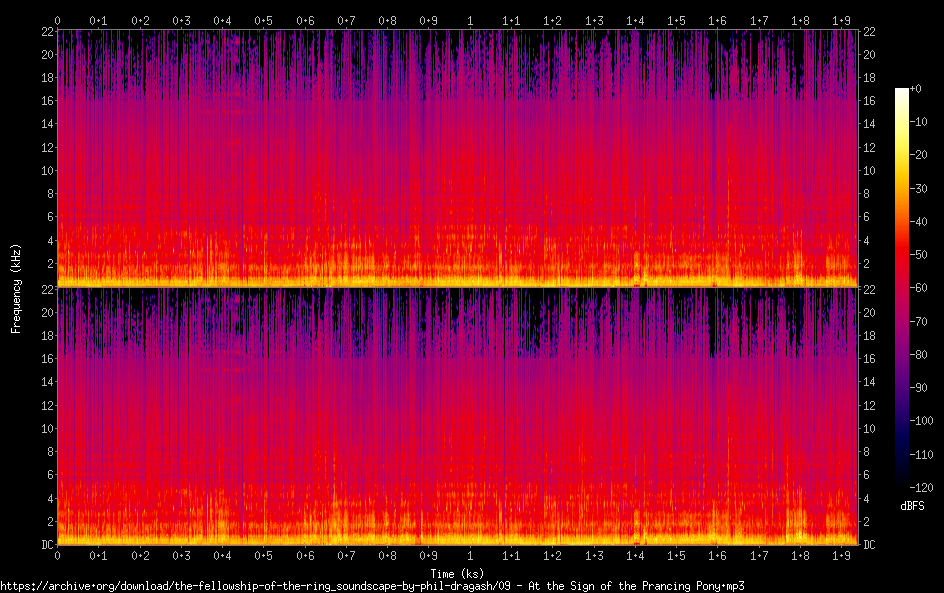Screen dimensions: 944x593
Task: Click the 10 kHz tick on lower-right axis
Action: click(870, 428)
